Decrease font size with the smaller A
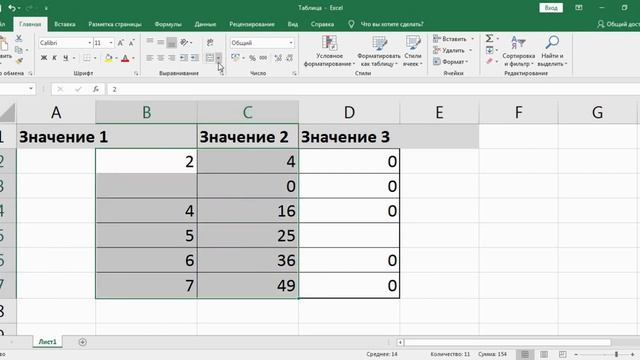 pos(131,43)
